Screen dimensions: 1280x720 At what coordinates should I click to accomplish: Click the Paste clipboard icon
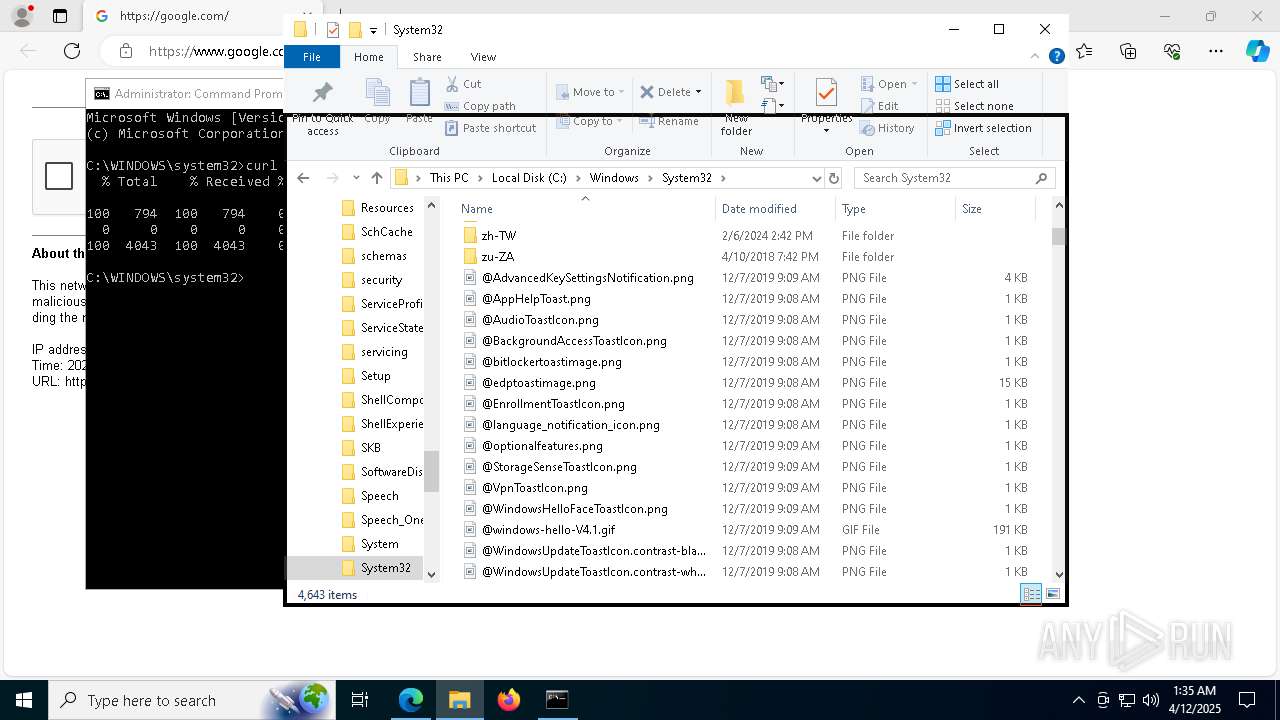tap(420, 92)
